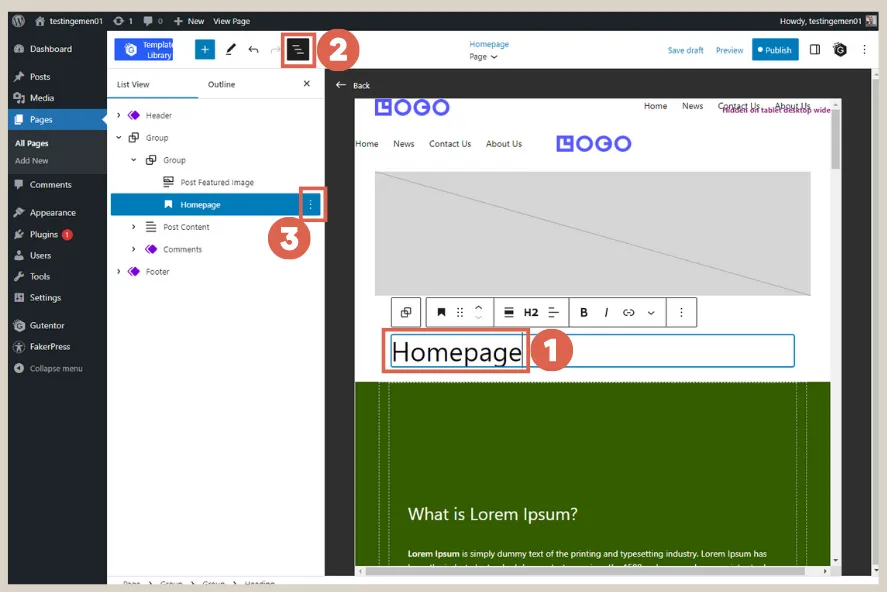Click the Publish button
Screen dimensions: 887x592
coord(775,49)
